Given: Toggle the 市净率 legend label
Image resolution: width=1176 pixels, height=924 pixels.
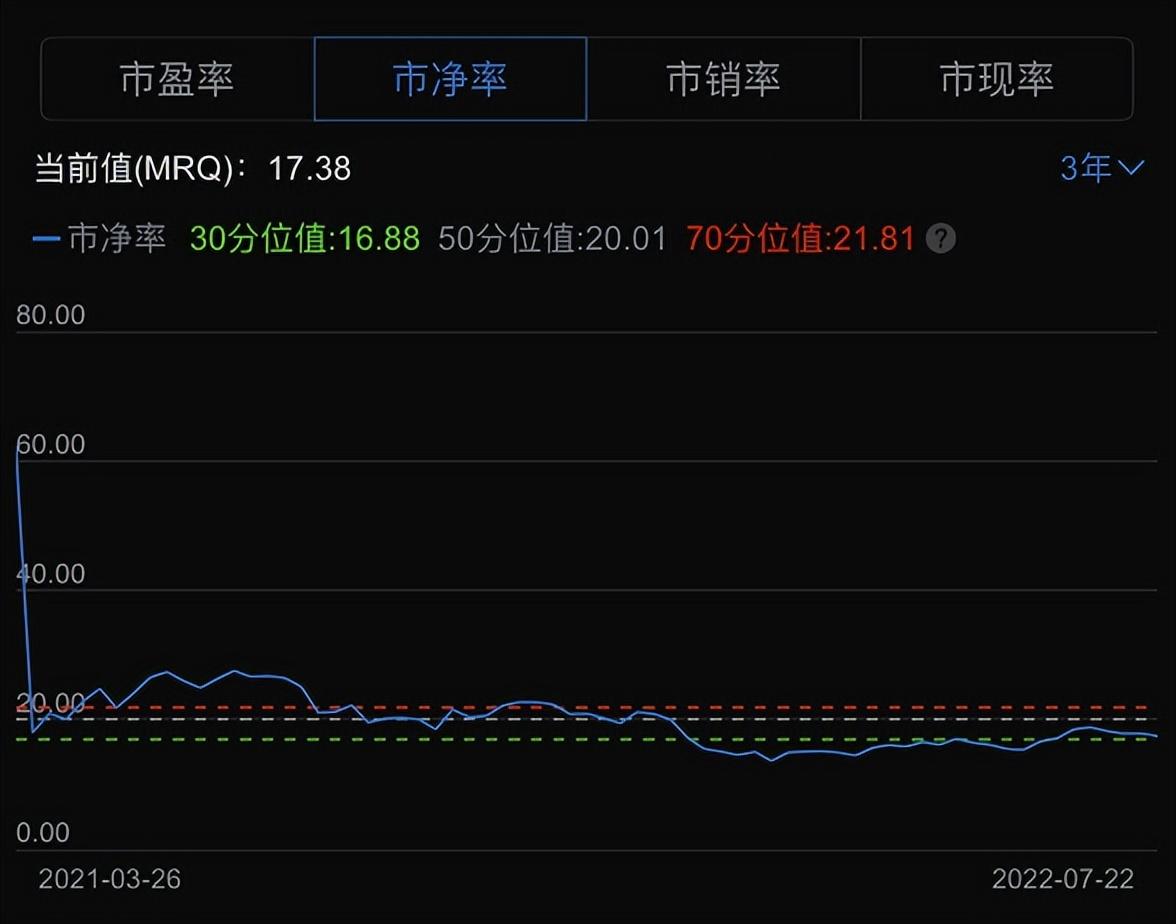Looking at the screenshot, I should pyautogui.click(x=116, y=239).
